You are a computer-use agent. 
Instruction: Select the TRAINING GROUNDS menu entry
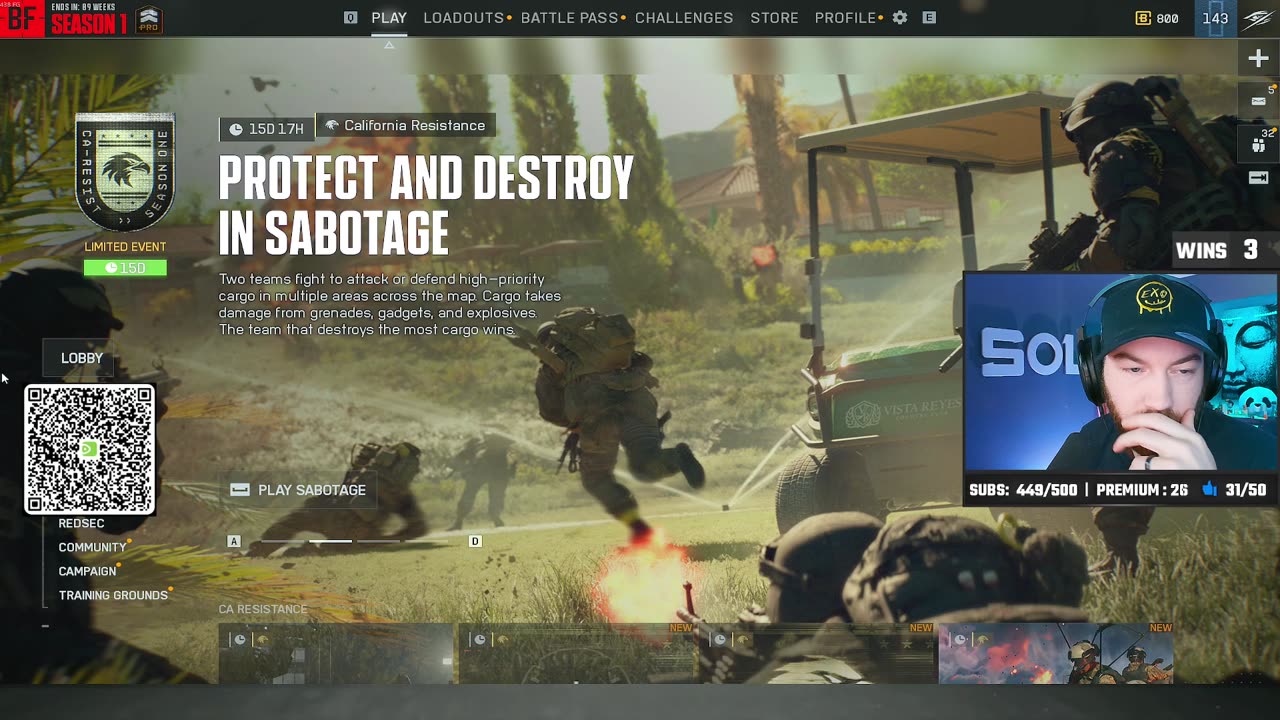click(x=113, y=595)
